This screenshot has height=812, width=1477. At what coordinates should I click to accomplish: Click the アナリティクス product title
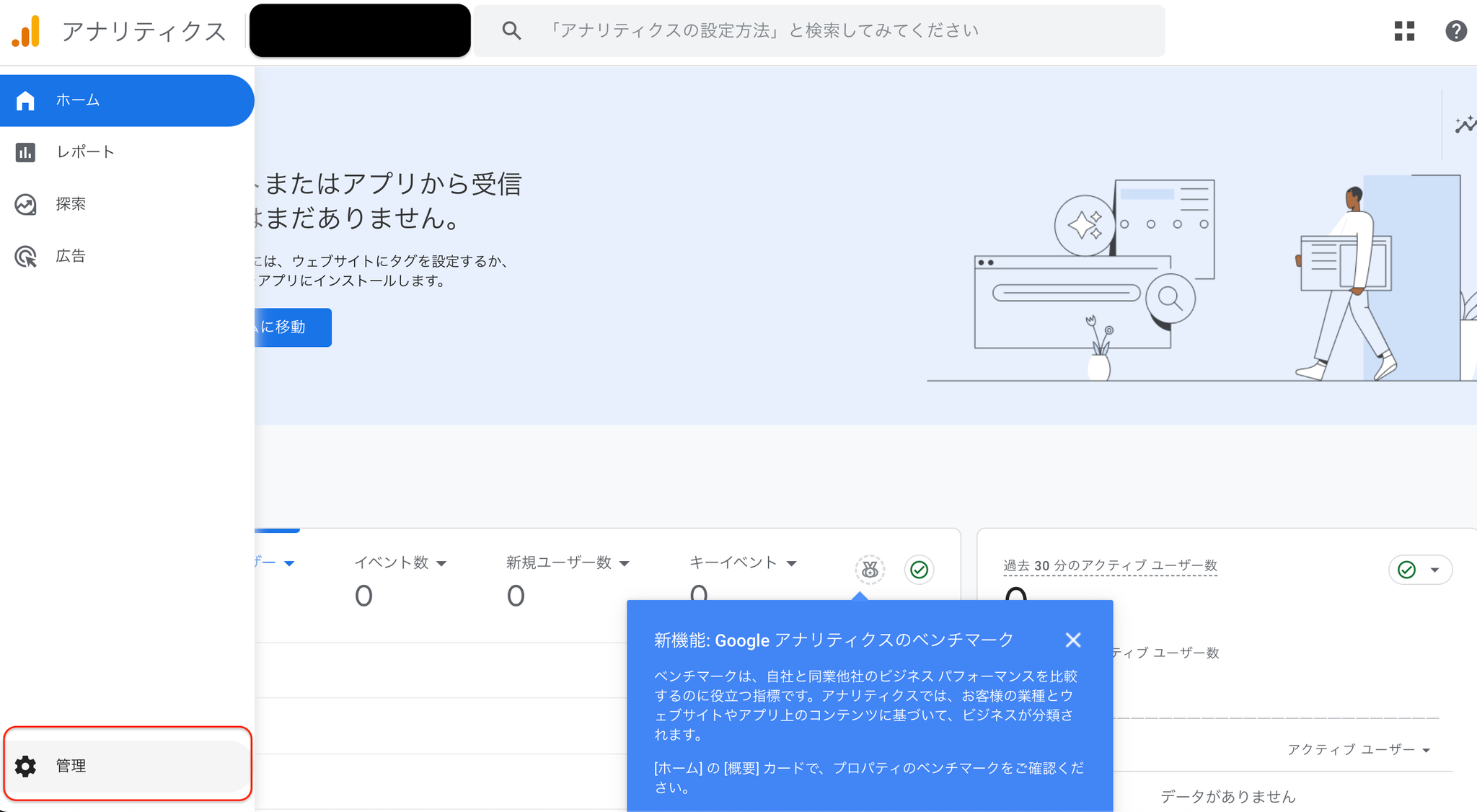pyautogui.click(x=144, y=32)
